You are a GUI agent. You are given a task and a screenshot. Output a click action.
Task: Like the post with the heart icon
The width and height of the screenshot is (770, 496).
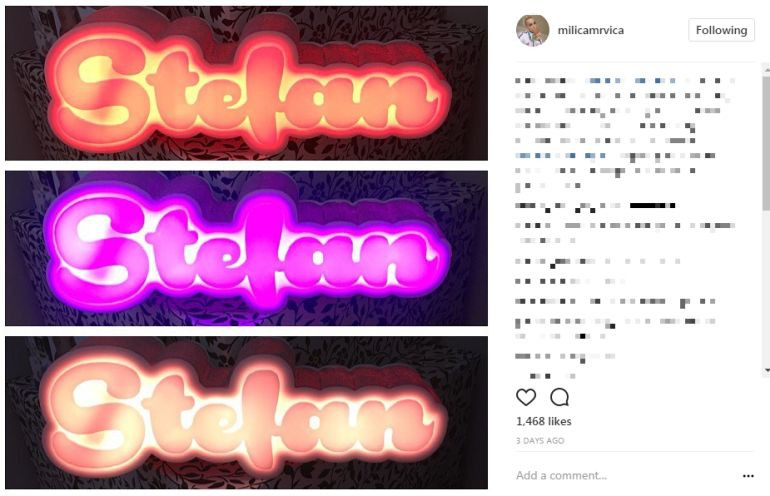pyautogui.click(x=525, y=397)
